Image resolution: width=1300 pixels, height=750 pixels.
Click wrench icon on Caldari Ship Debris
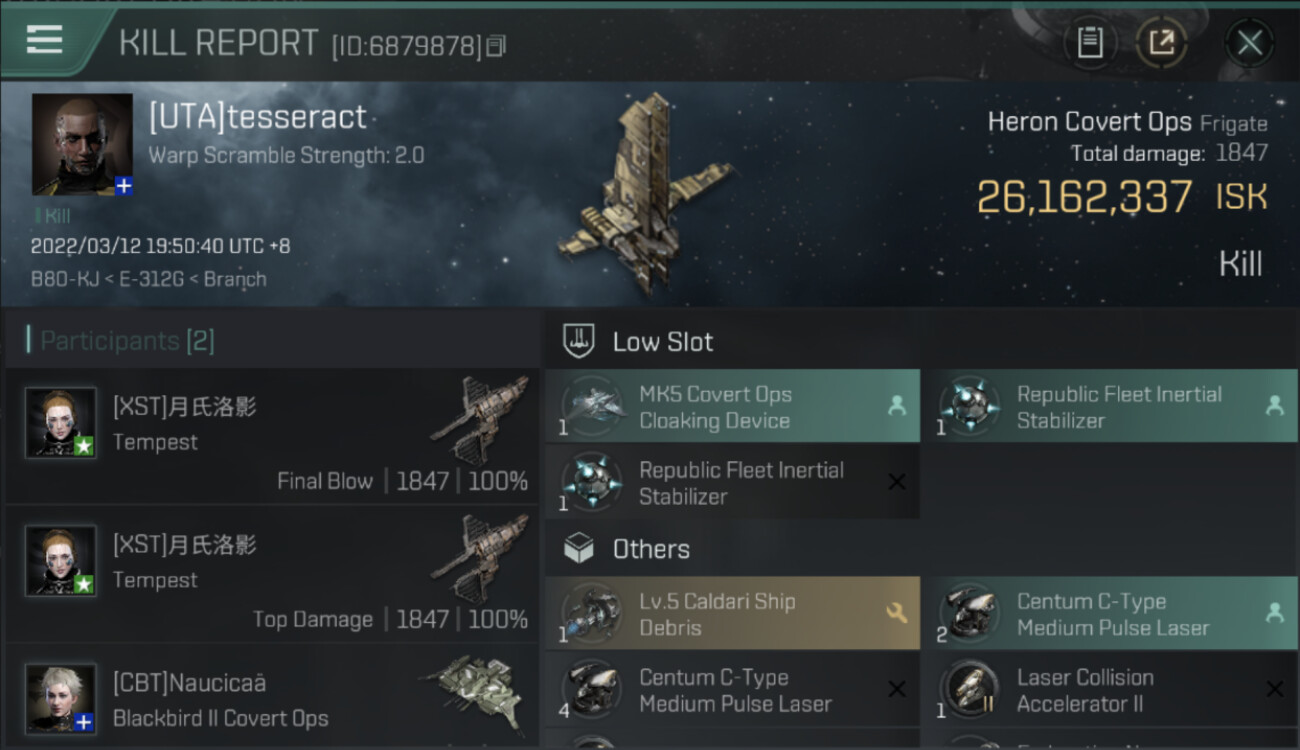(896, 613)
